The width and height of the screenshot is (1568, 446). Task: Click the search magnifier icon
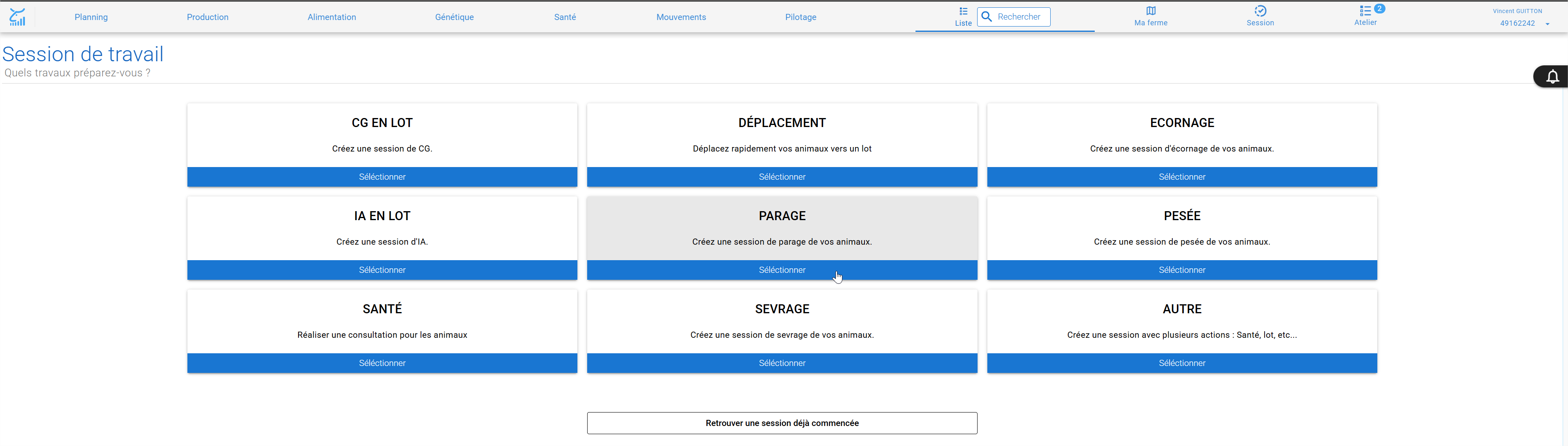click(x=987, y=16)
